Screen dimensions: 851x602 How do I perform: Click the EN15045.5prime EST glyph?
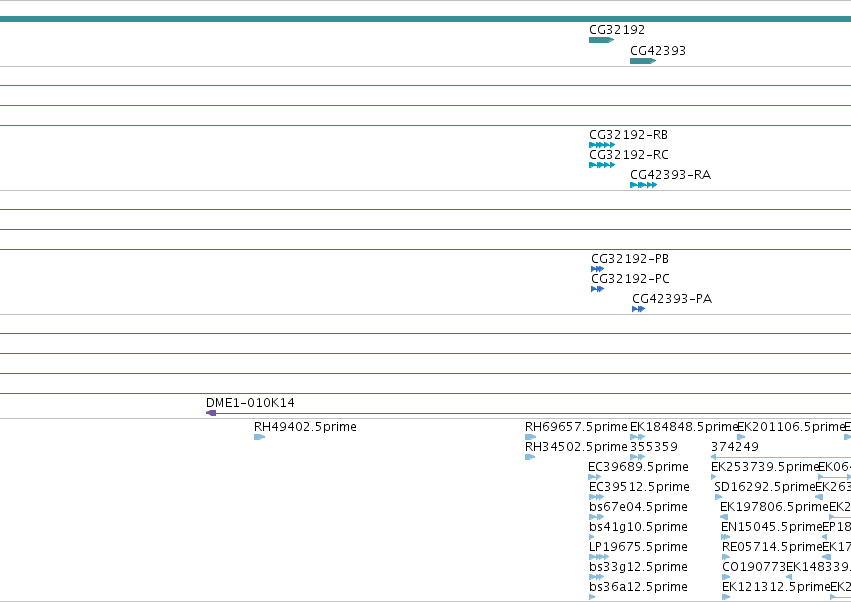(726, 537)
